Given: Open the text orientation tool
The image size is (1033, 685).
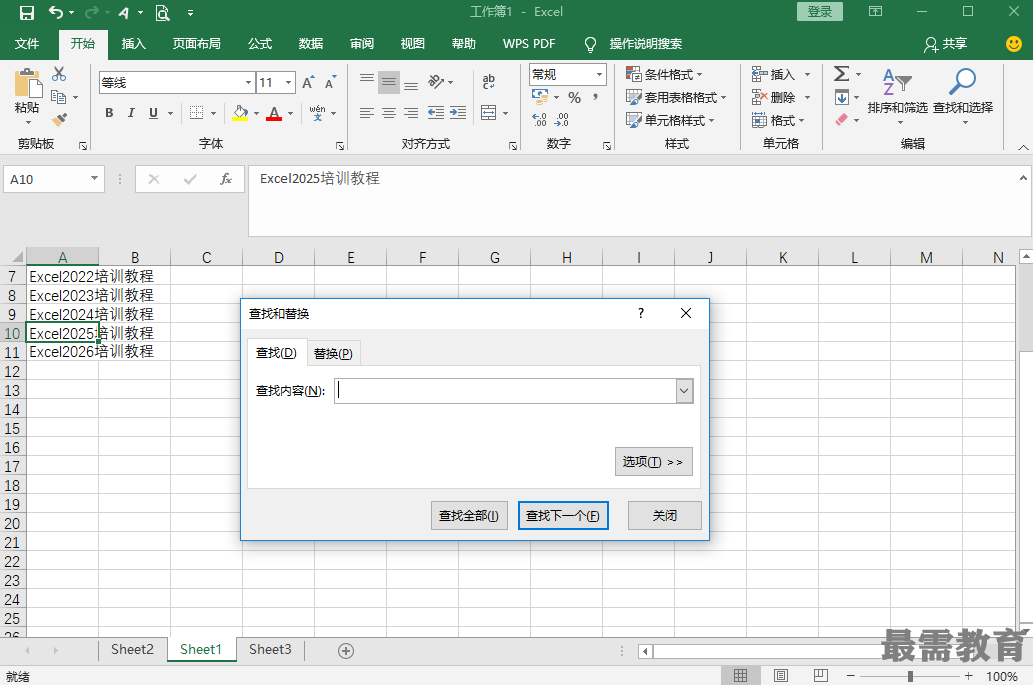Looking at the screenshot, I should click(436, 82).
